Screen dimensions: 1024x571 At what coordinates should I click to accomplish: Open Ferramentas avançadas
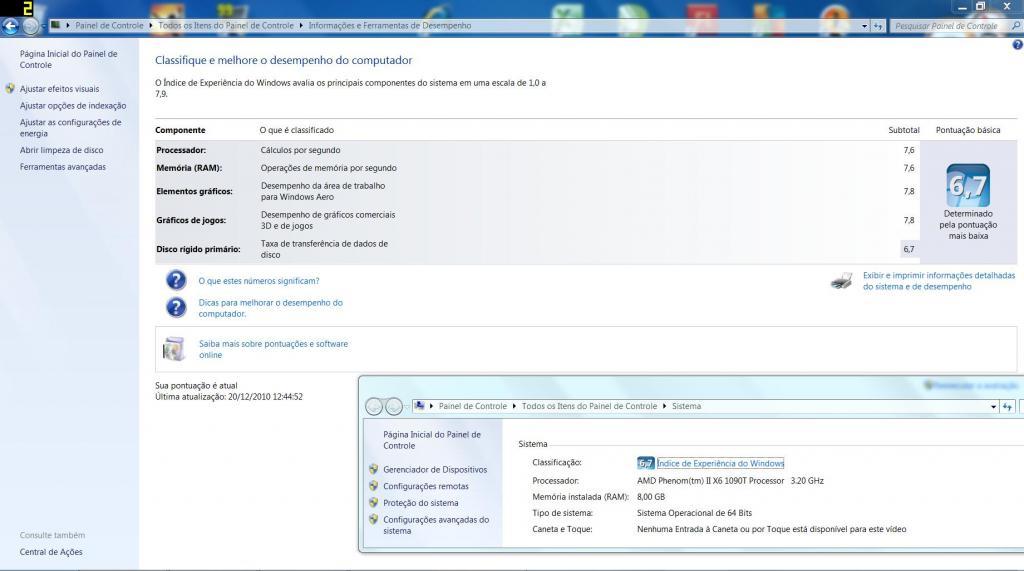(x=63, y=167)
